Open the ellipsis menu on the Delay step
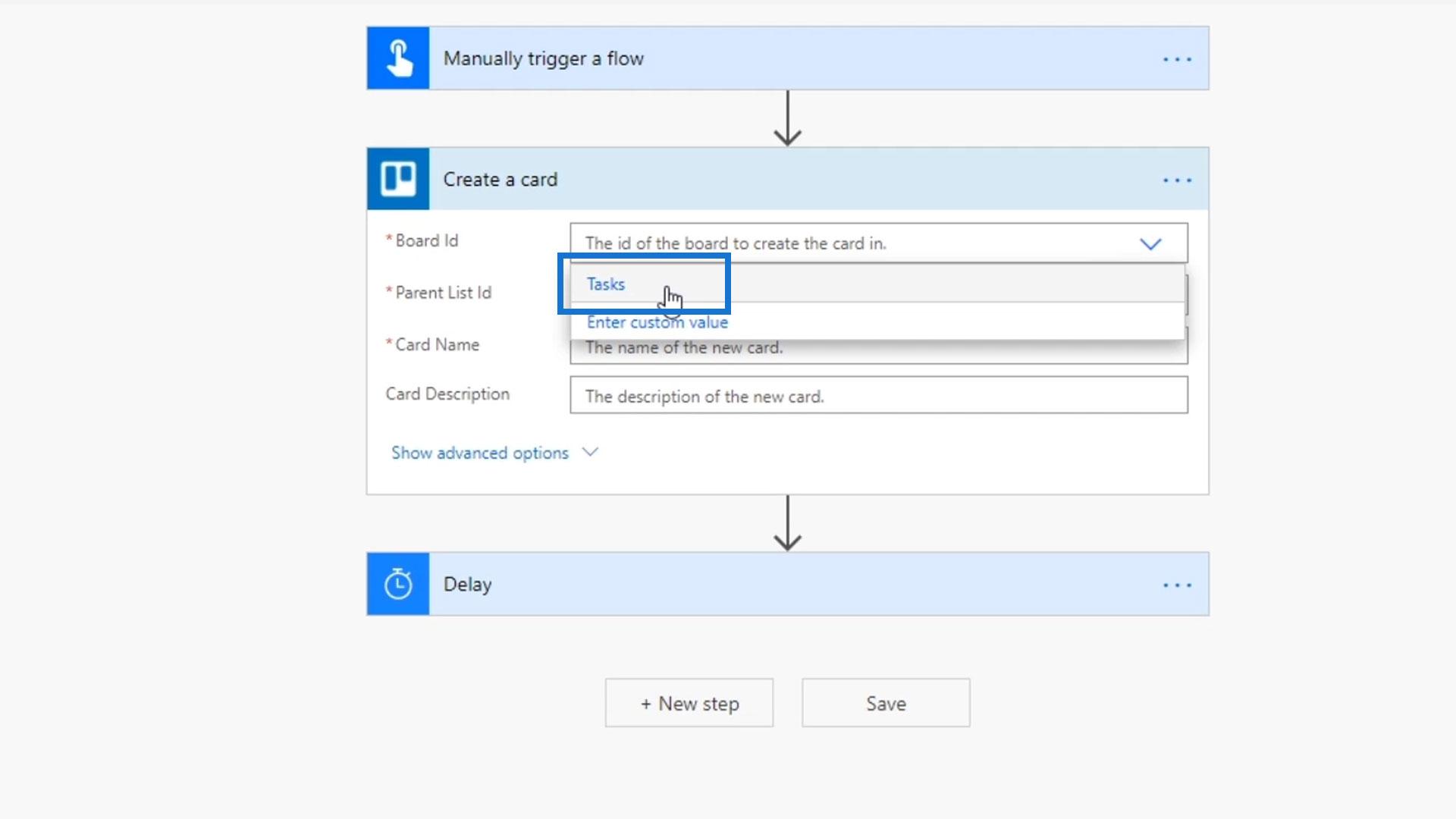1456x819 pixels. point(1177,585)
